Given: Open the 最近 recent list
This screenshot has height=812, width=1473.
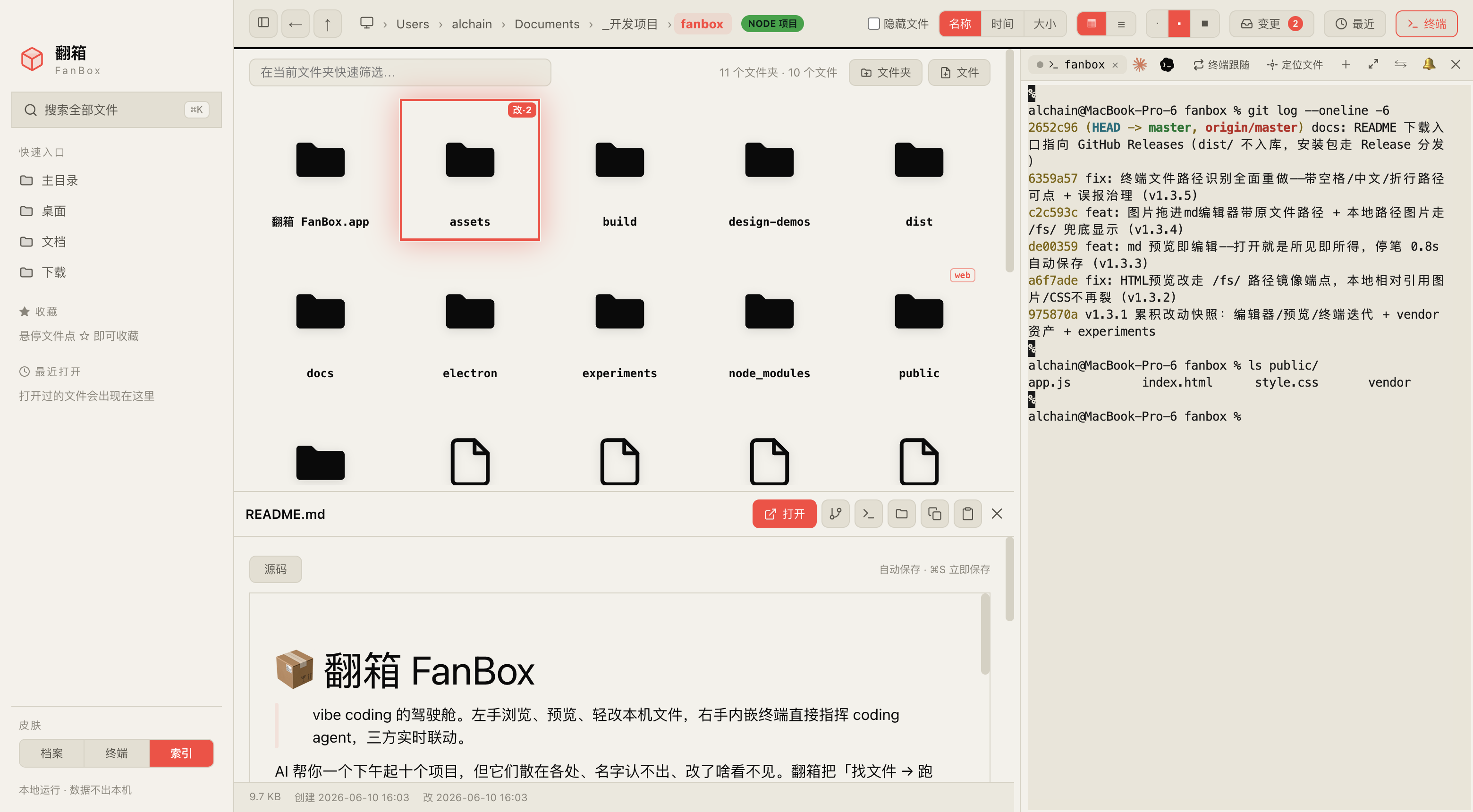Looking at the screenshot, I should coord(1354,24).
